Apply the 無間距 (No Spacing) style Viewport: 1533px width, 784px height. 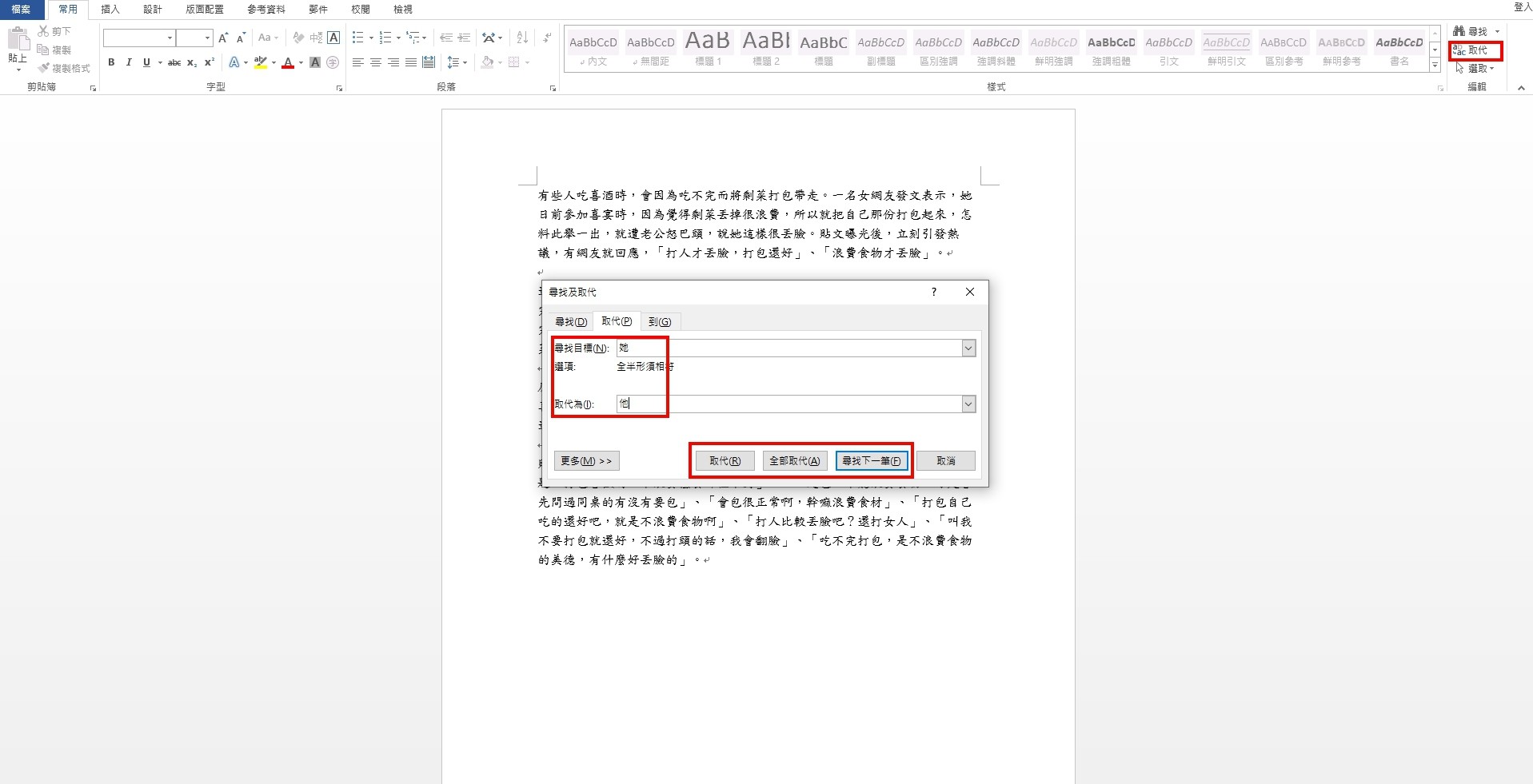click(651, 48)
